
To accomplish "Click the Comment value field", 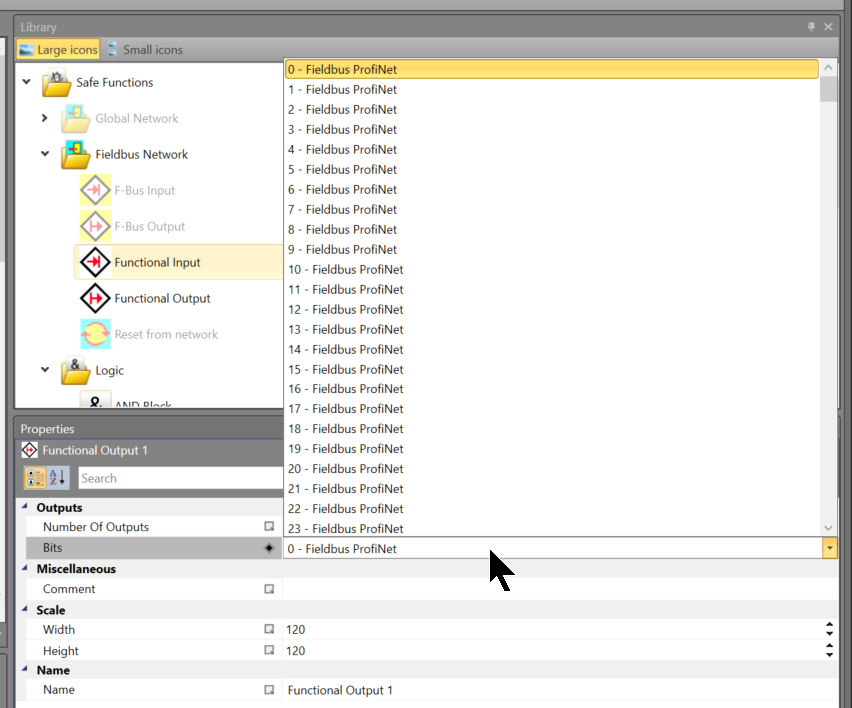I will (x=560, y=589).
